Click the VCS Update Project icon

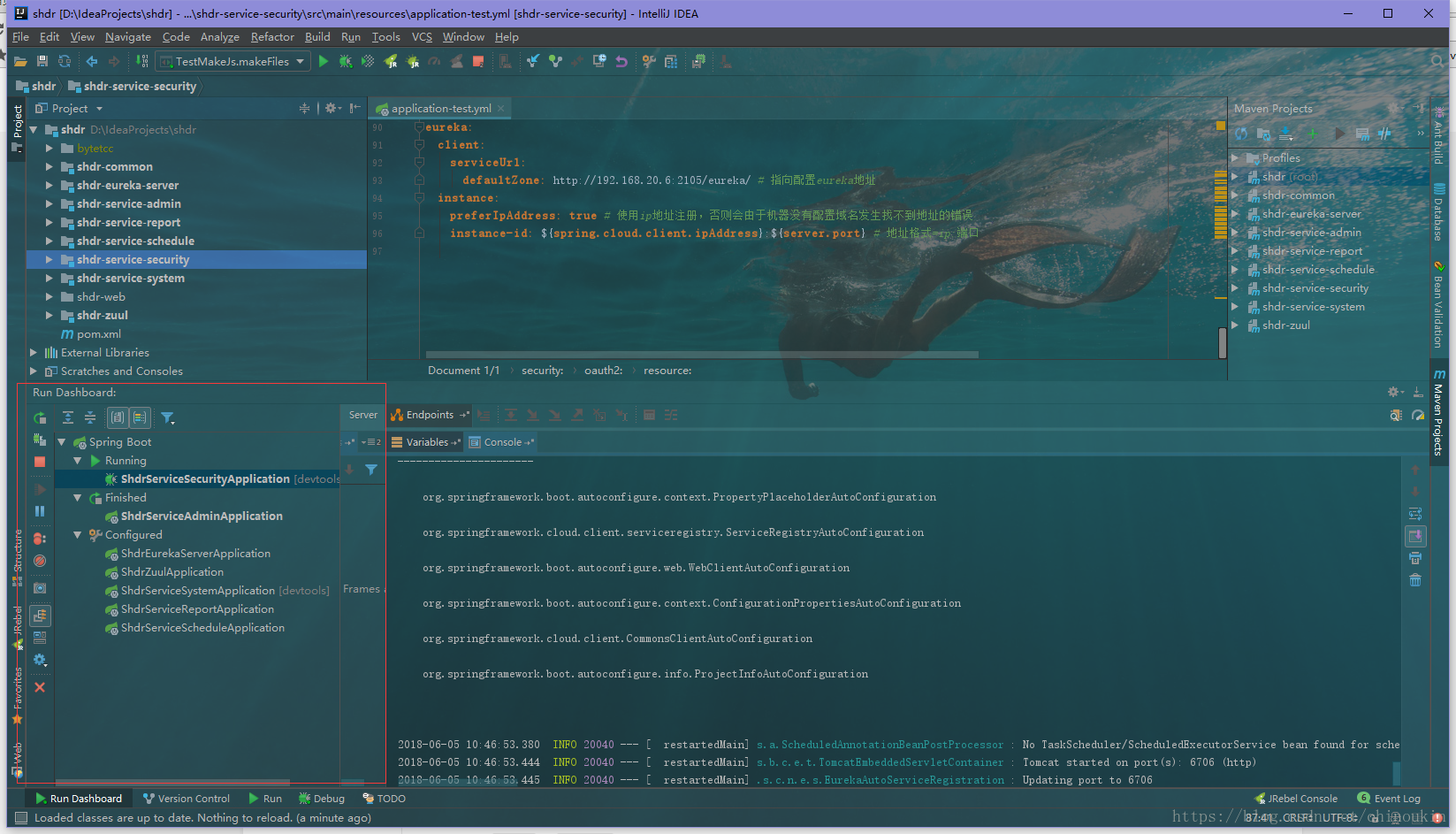(533, 61)
